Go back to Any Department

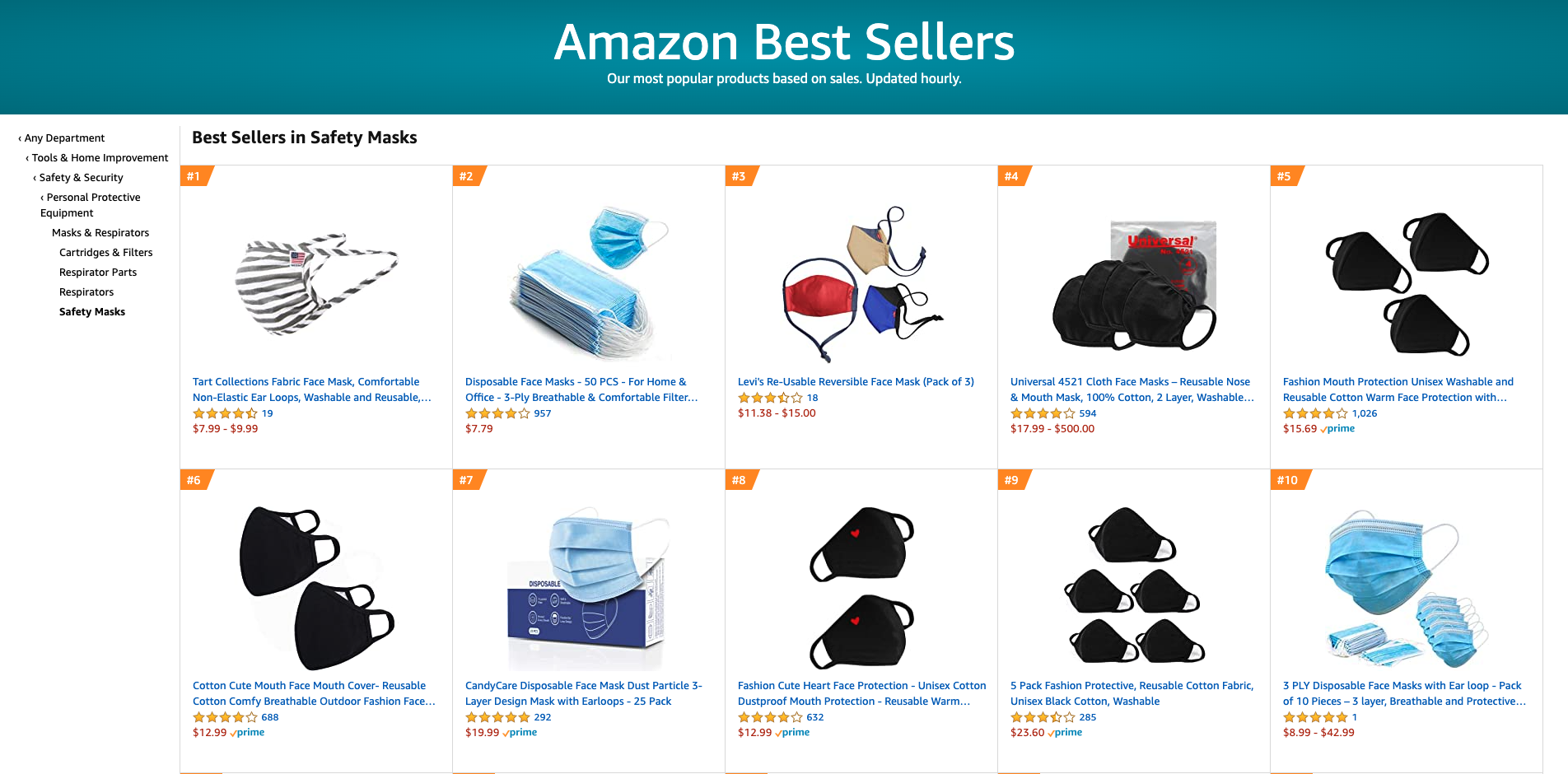tap(64, 138)
